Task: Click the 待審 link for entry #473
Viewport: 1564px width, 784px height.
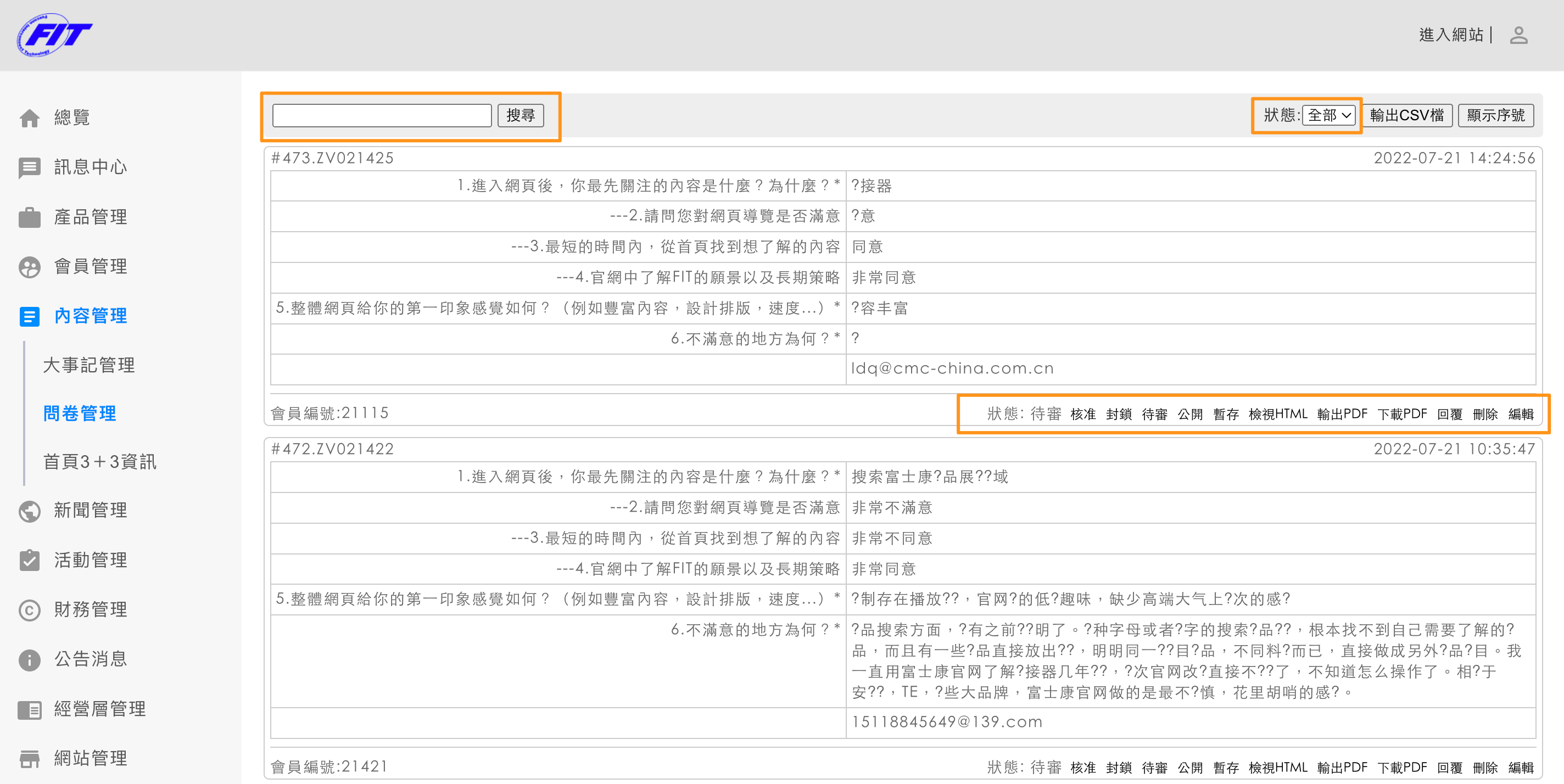Action: 1154,415
